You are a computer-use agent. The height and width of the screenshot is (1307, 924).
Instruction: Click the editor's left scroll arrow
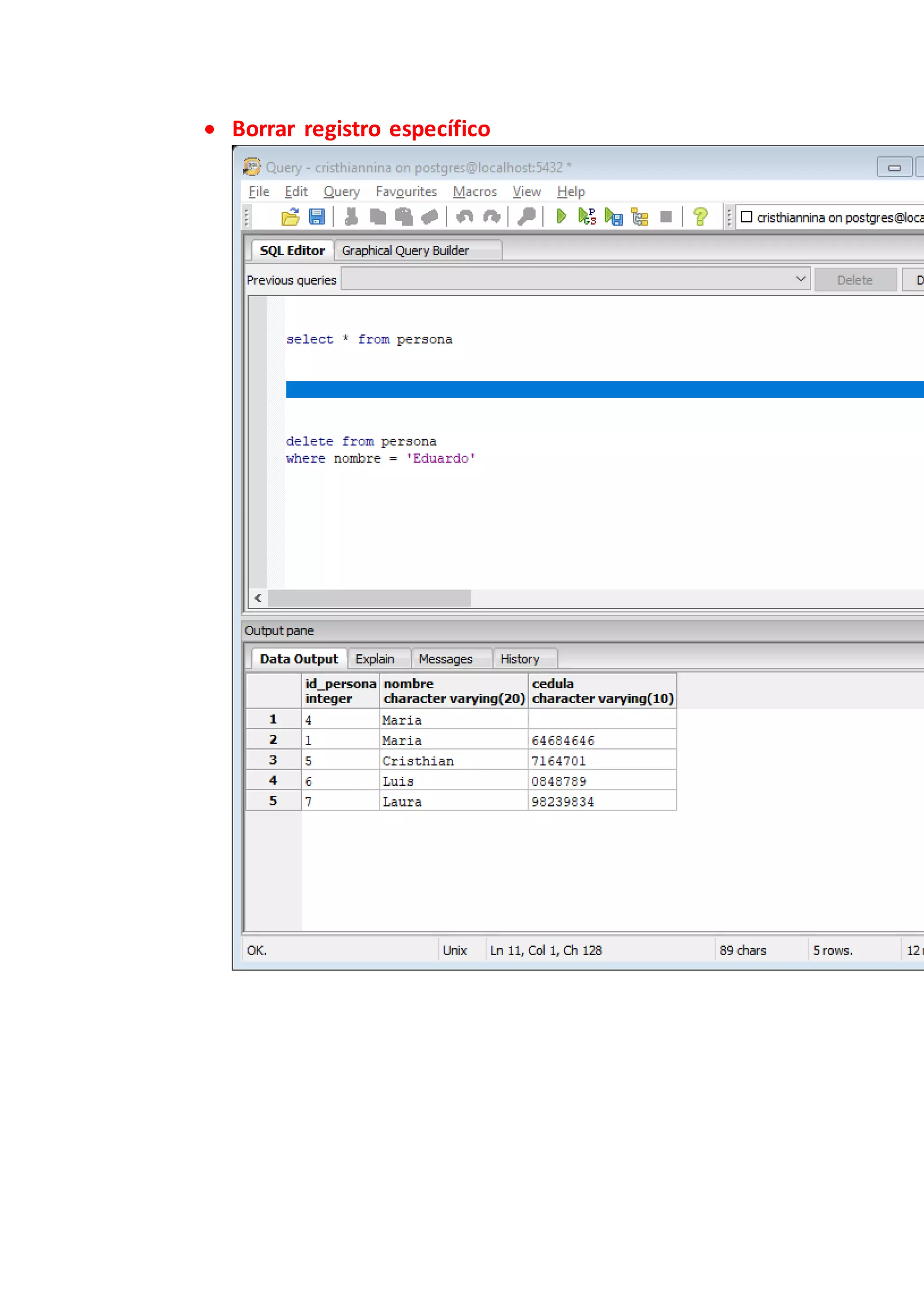(x=259, y=598)
